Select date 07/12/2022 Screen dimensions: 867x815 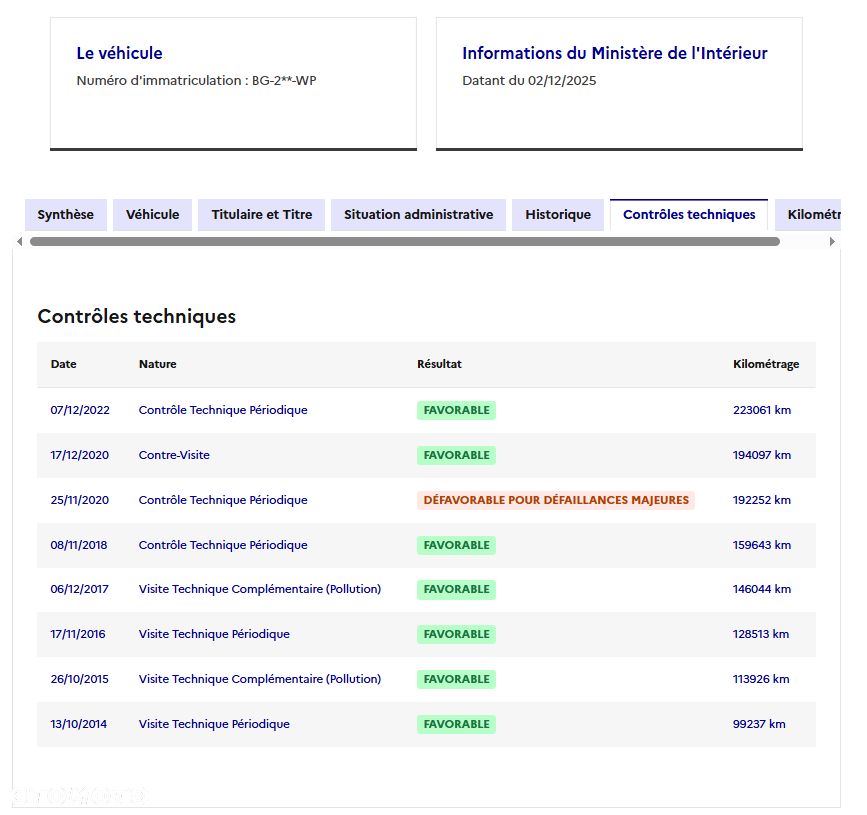(x=80, y=410)
